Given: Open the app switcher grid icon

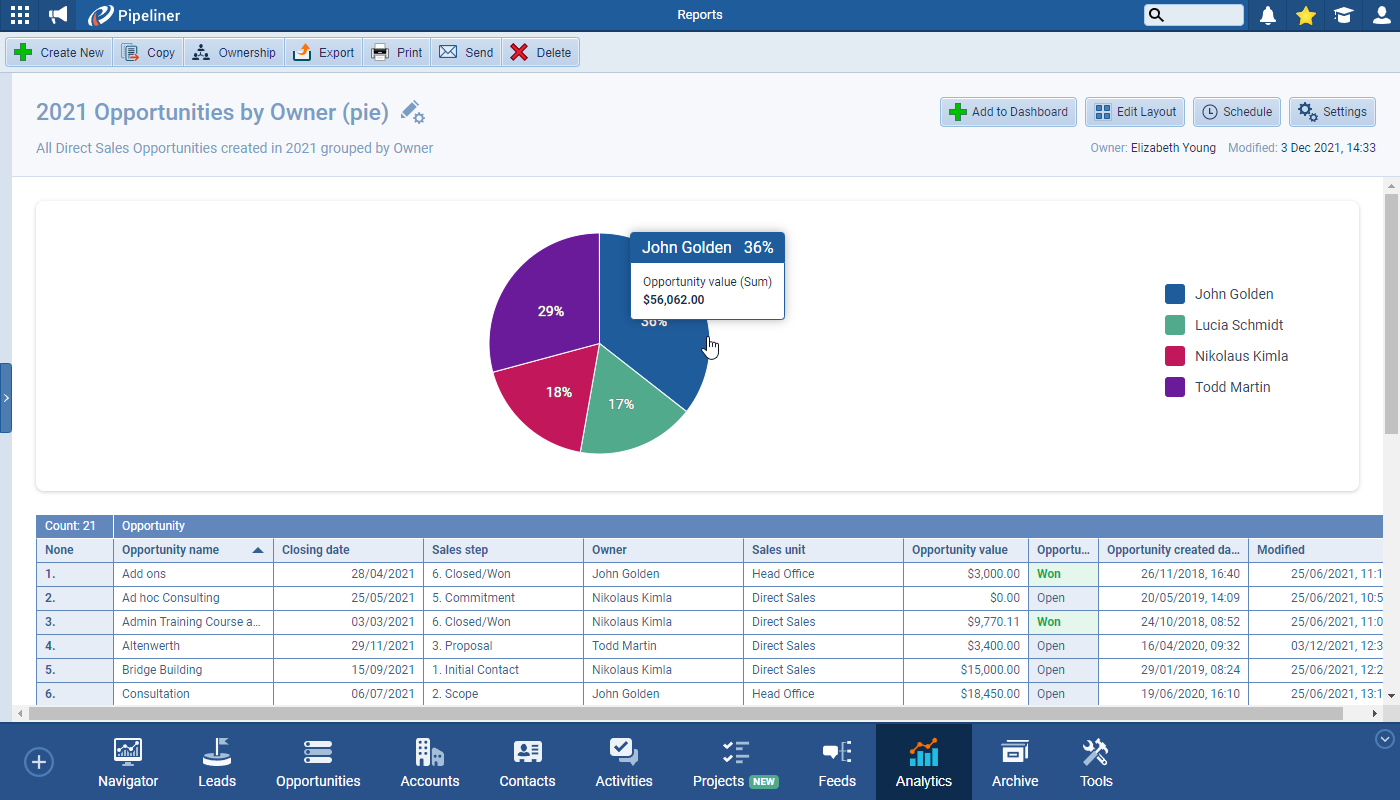Looking at the screenshot, I should click(x=19, y=15).
